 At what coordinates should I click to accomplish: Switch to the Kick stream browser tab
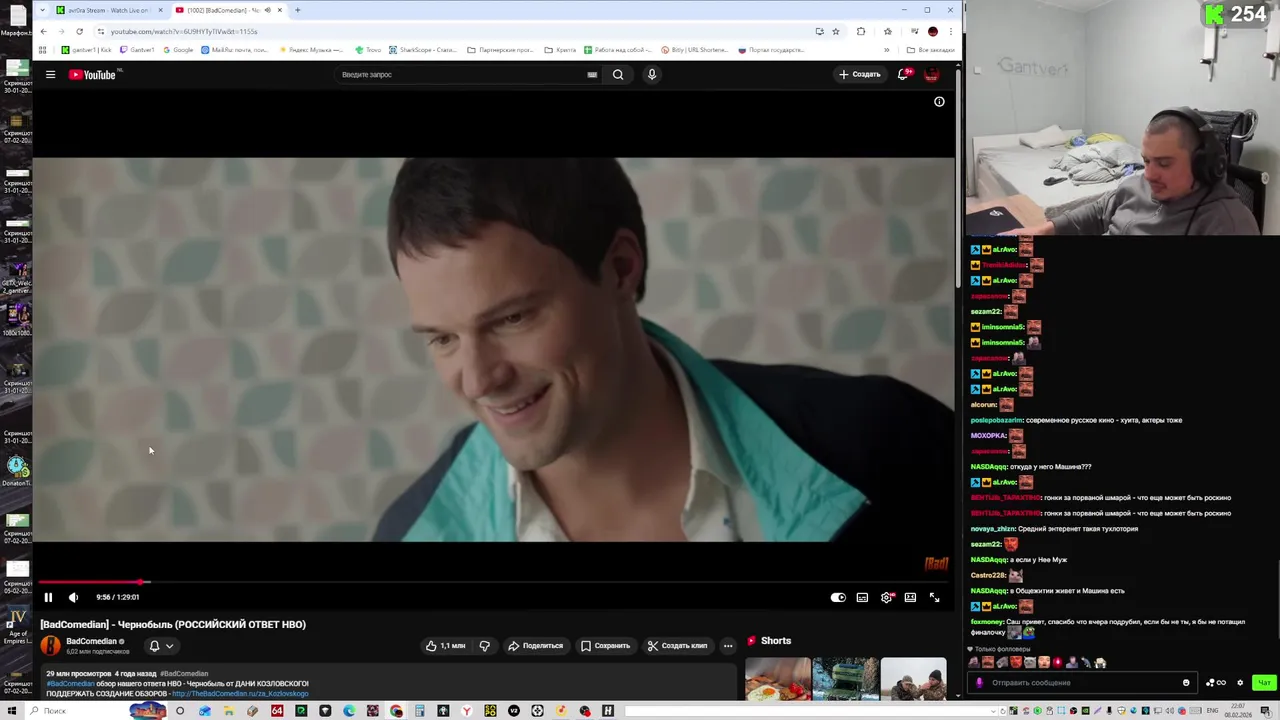coord(108,10)
